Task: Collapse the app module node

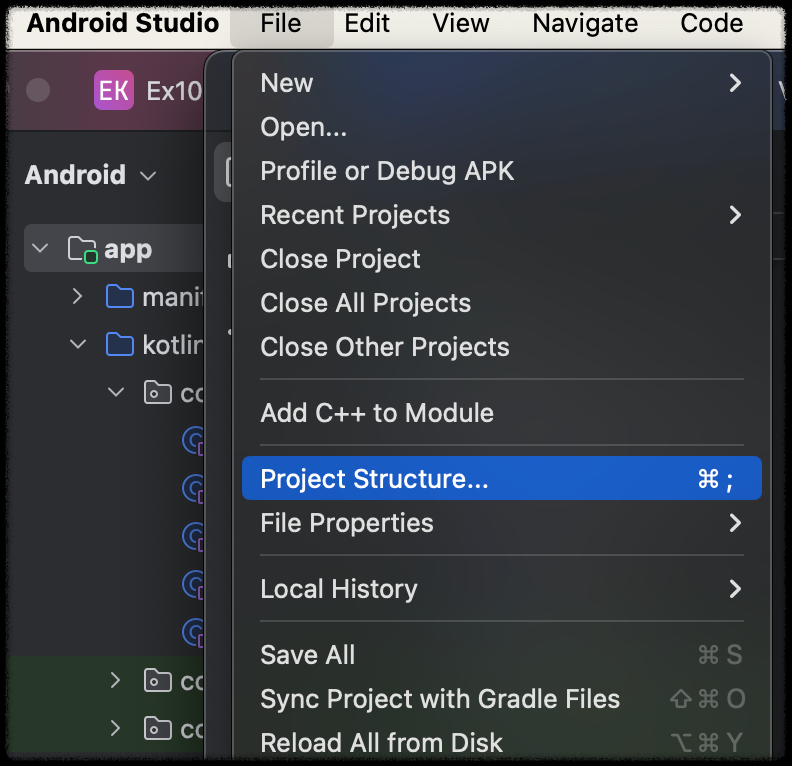Action: click(40, 248)
